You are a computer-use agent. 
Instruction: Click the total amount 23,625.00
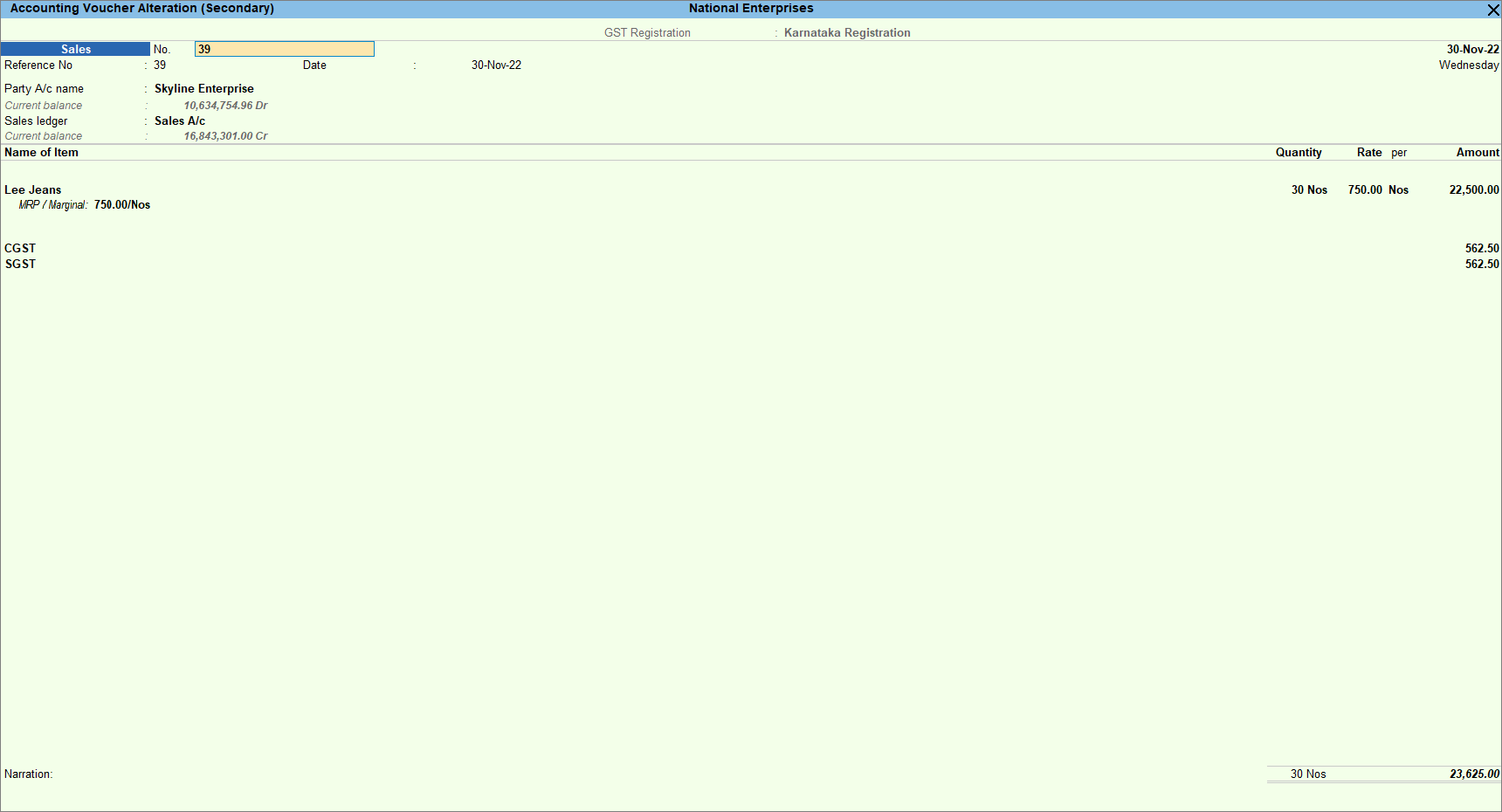click(x=1474, y=774)
